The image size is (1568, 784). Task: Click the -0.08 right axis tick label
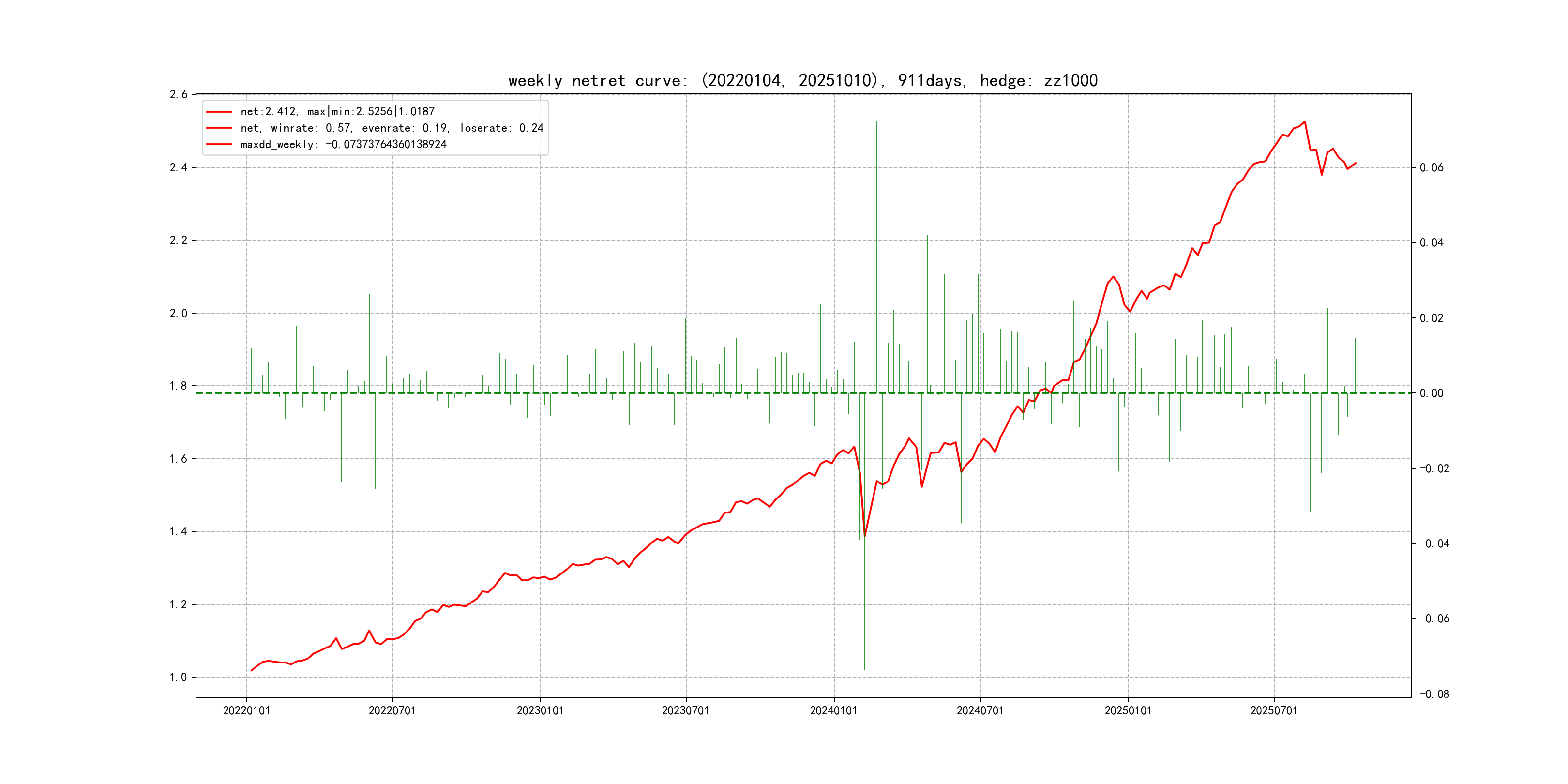[x=1434, y=694]
